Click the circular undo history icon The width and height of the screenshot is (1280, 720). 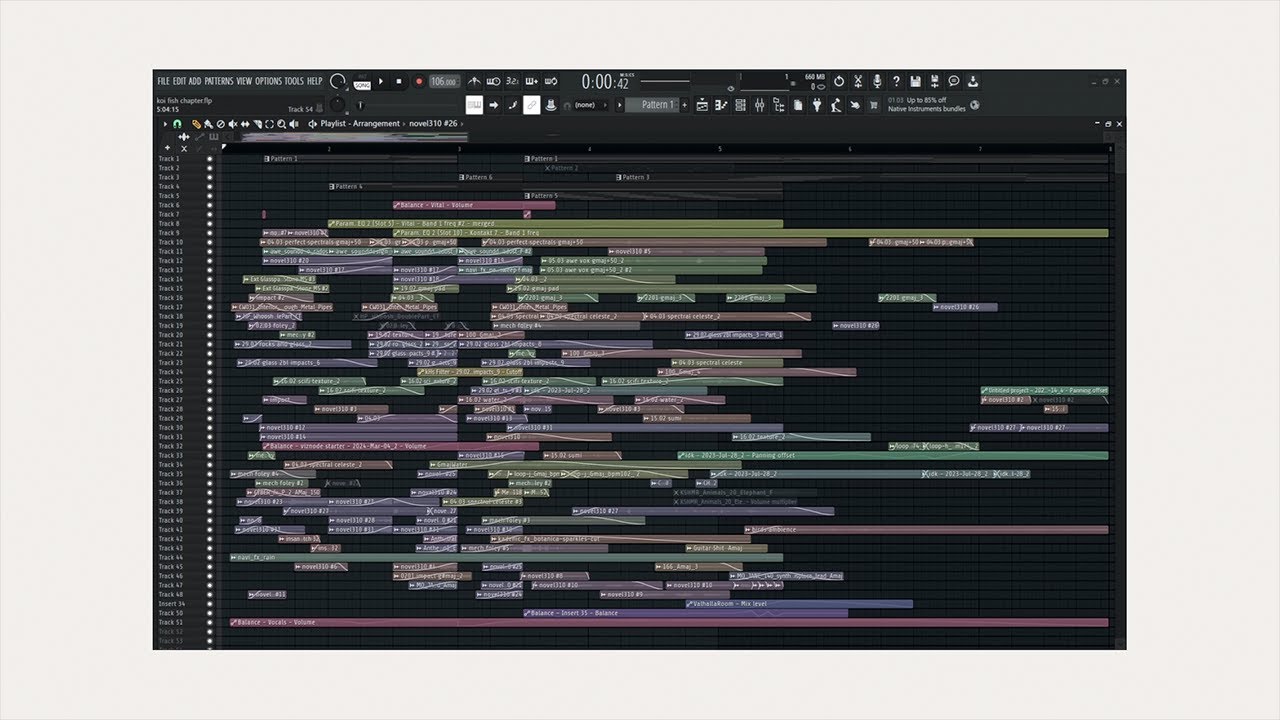(839, 81)
